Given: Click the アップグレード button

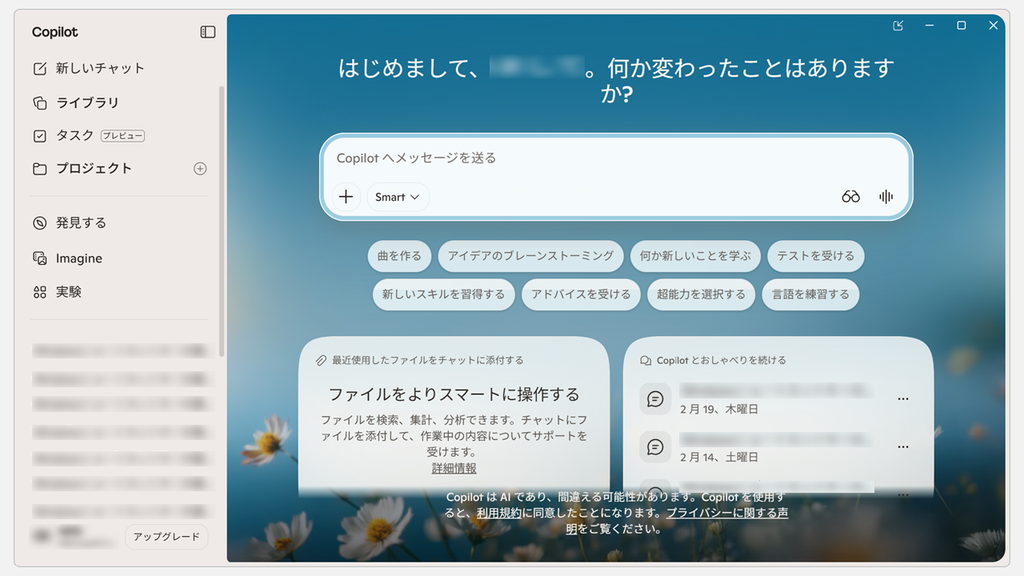Looking at the screenshot, I should (167, 536).
